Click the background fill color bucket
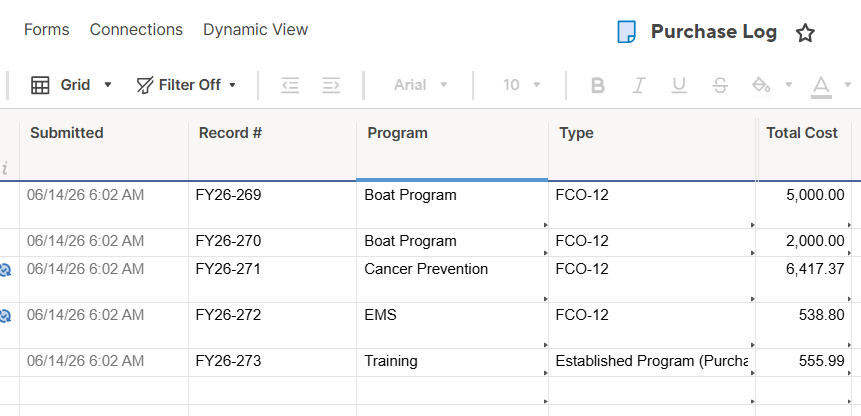 click(x=761, y=85)
